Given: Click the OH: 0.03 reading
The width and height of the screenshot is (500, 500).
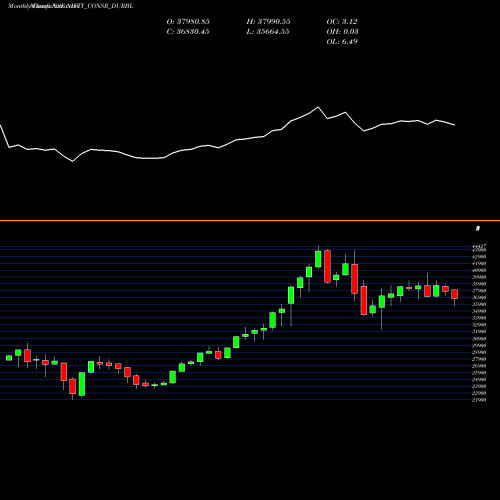Looking at the screenshot, I should (x=342, y=31).
